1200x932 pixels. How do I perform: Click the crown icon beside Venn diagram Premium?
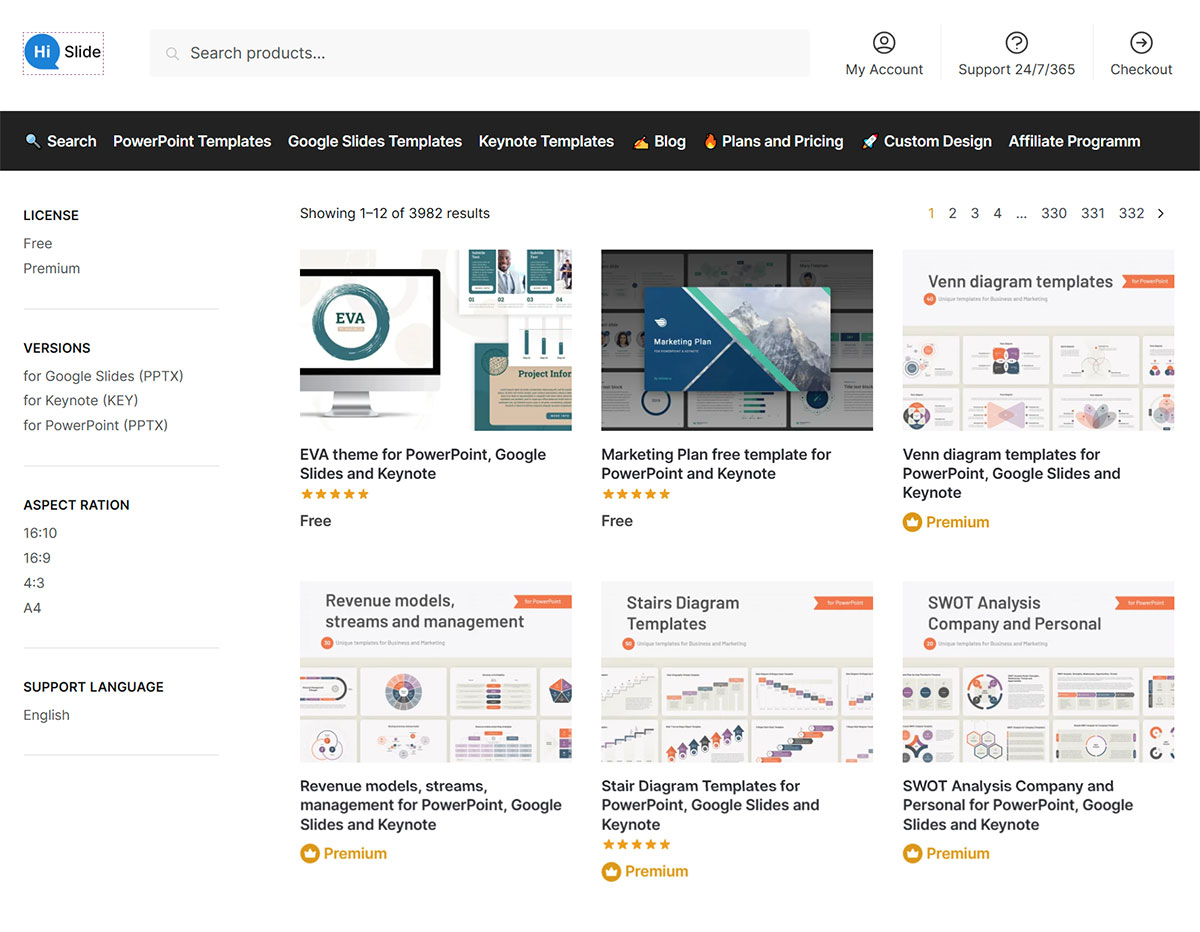912,522
